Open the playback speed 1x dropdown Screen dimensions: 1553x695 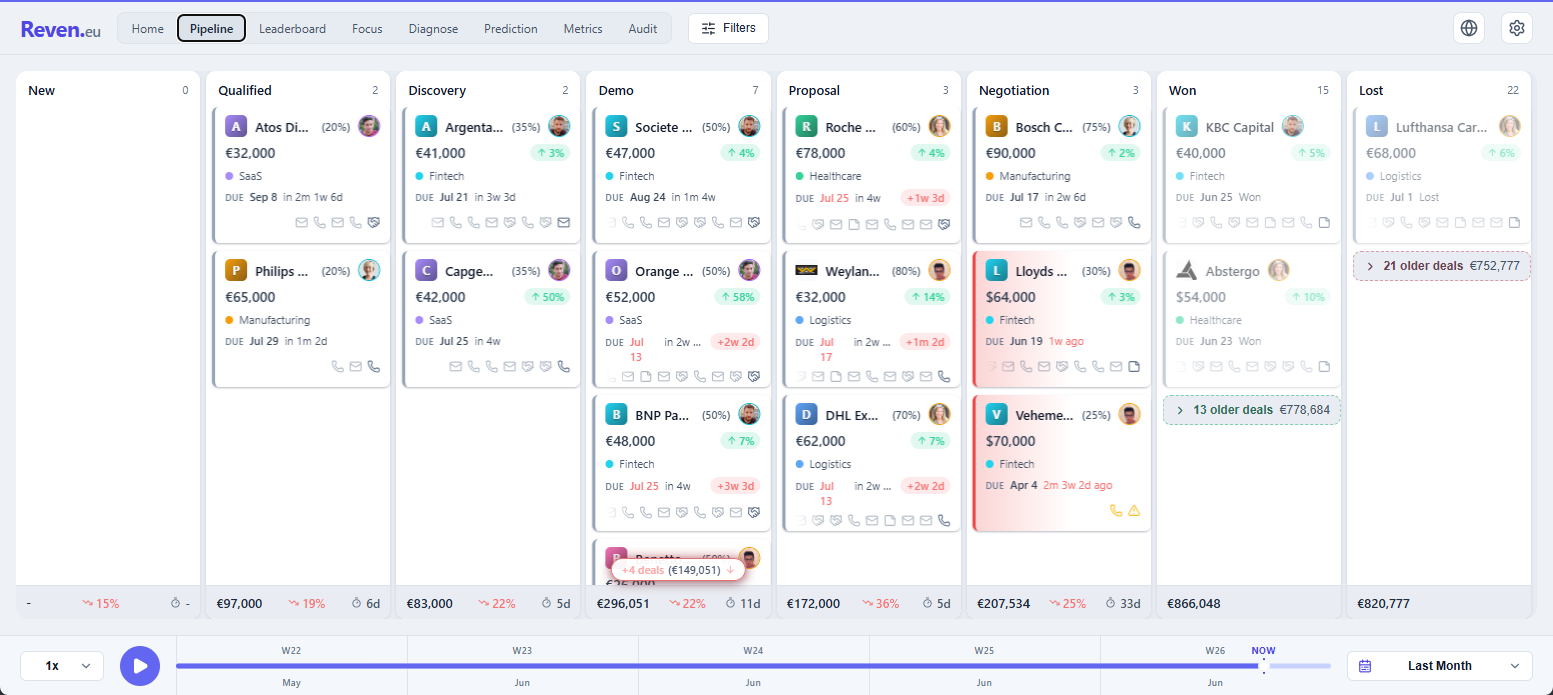click(62, 665)
